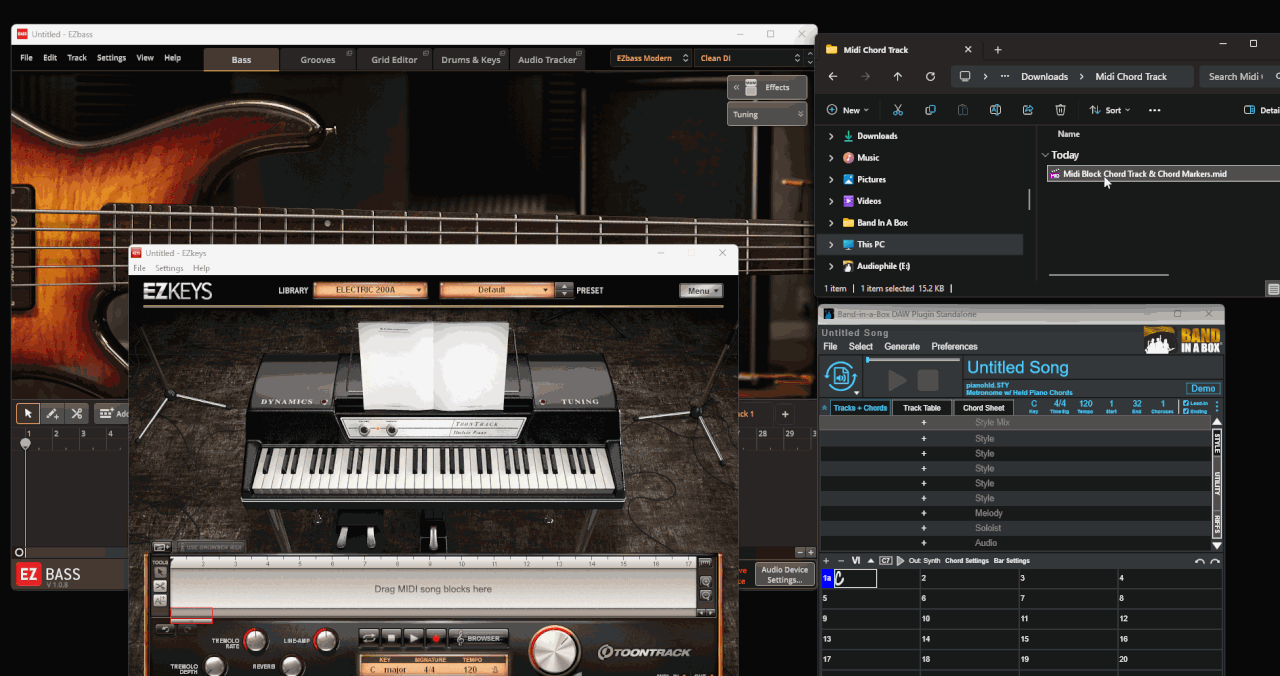
Task: Expand the Tuning panel in EZbass
Action: pos(767,114)
